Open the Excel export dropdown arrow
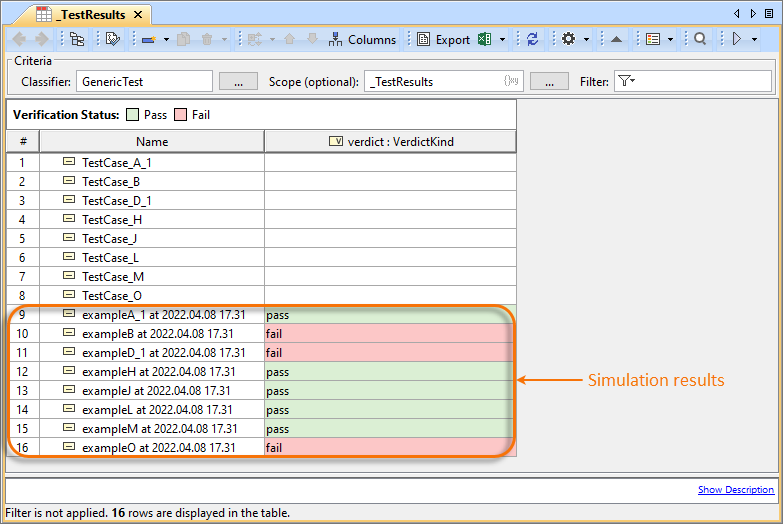Viewport: 783px width, 524px height. (x=502, y=40)
